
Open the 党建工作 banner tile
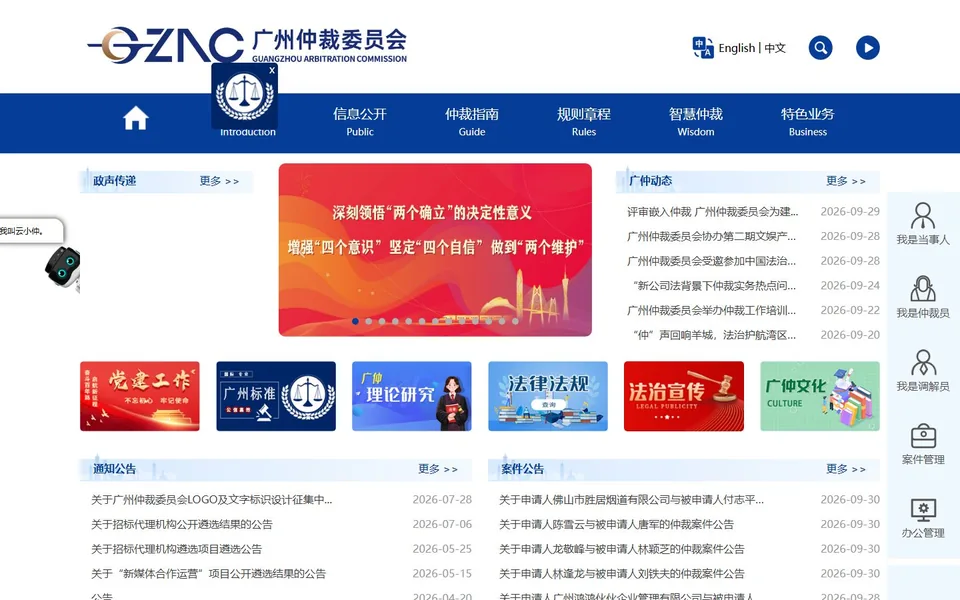point(140,396)
